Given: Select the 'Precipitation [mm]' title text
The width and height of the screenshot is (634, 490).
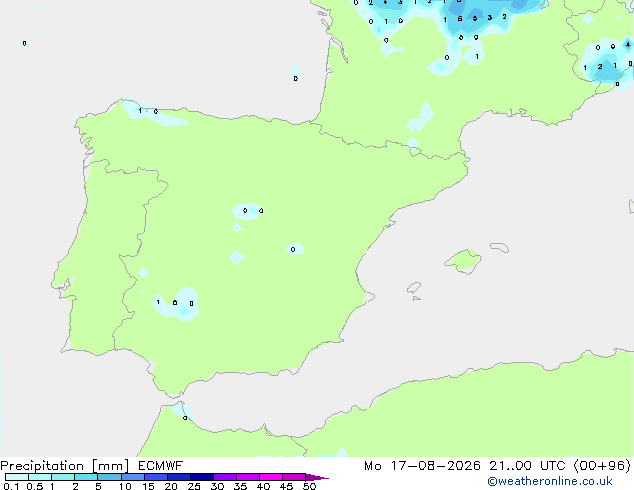Looking at the screenshot, I should tap(65, 466).
